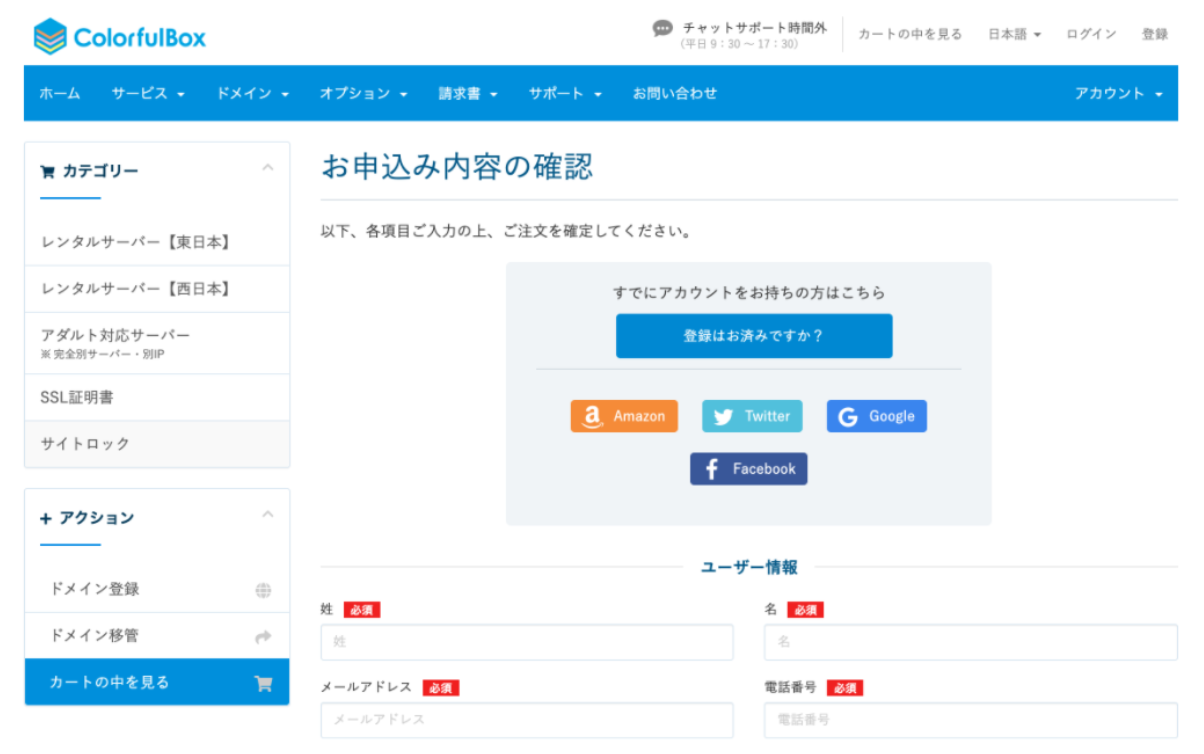Click the globe icon beside ドメイン登録

tap(262, 589)
